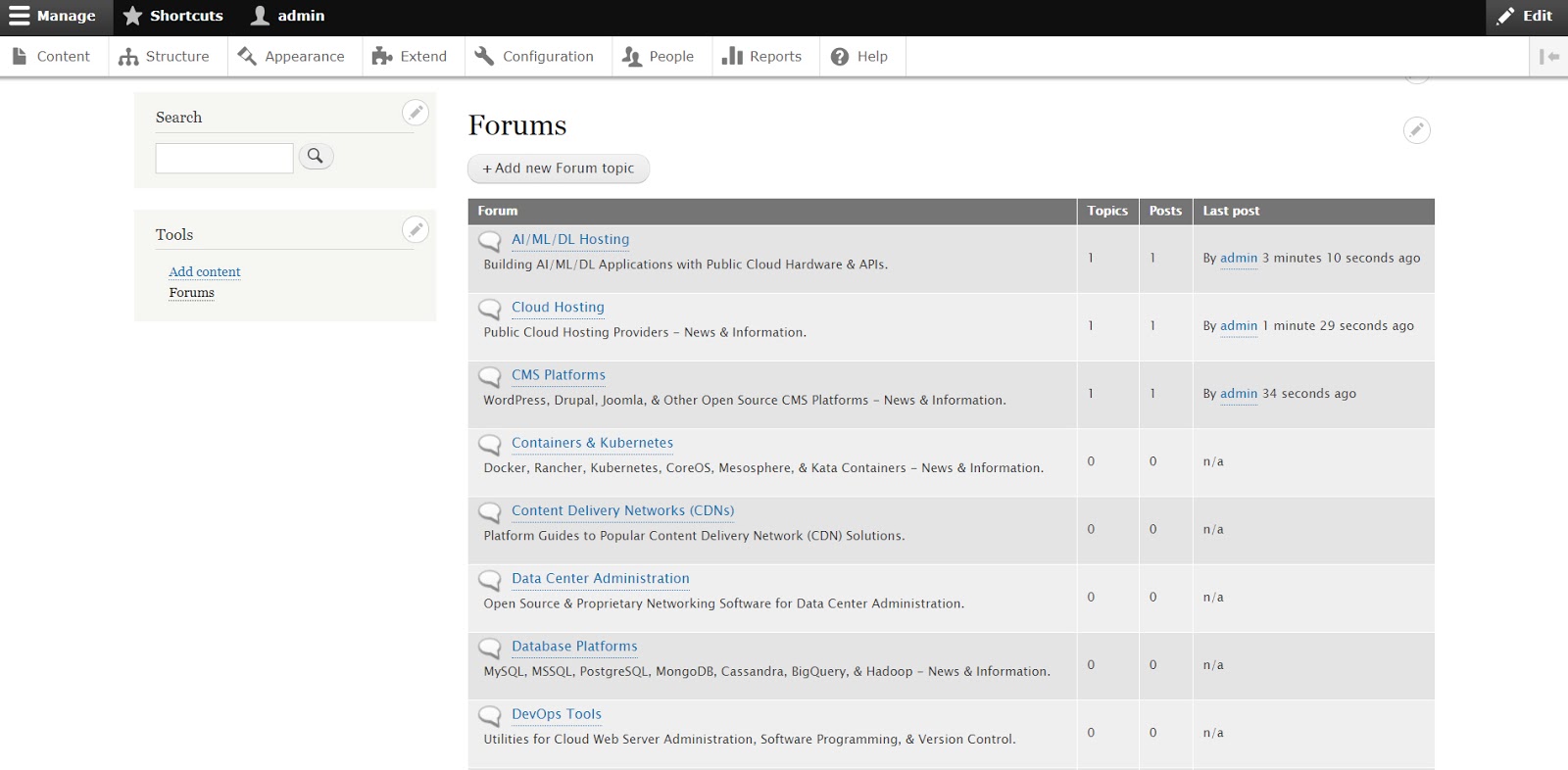The height and width of the screenshot is (770, 1568).
Task: Open the Tools block pencil edit icon
Action: (416, 230)
